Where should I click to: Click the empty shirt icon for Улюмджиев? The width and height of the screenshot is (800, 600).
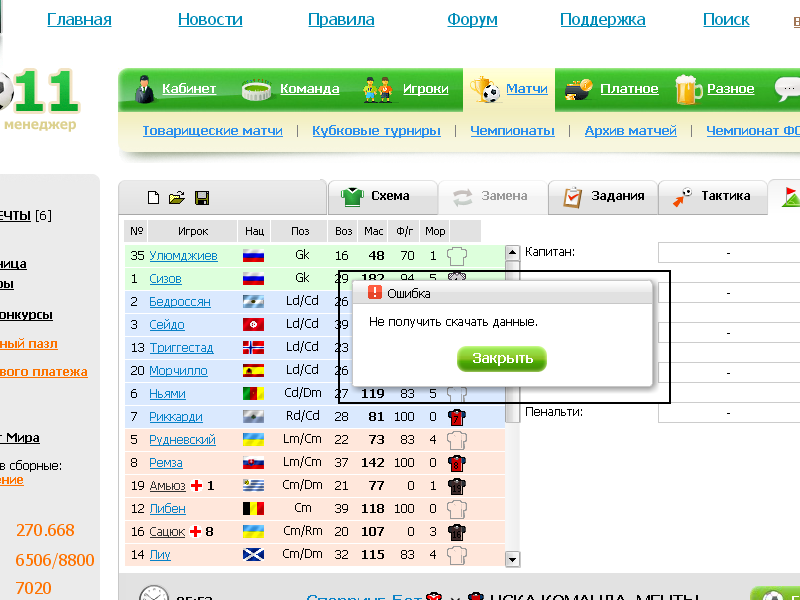457,255
